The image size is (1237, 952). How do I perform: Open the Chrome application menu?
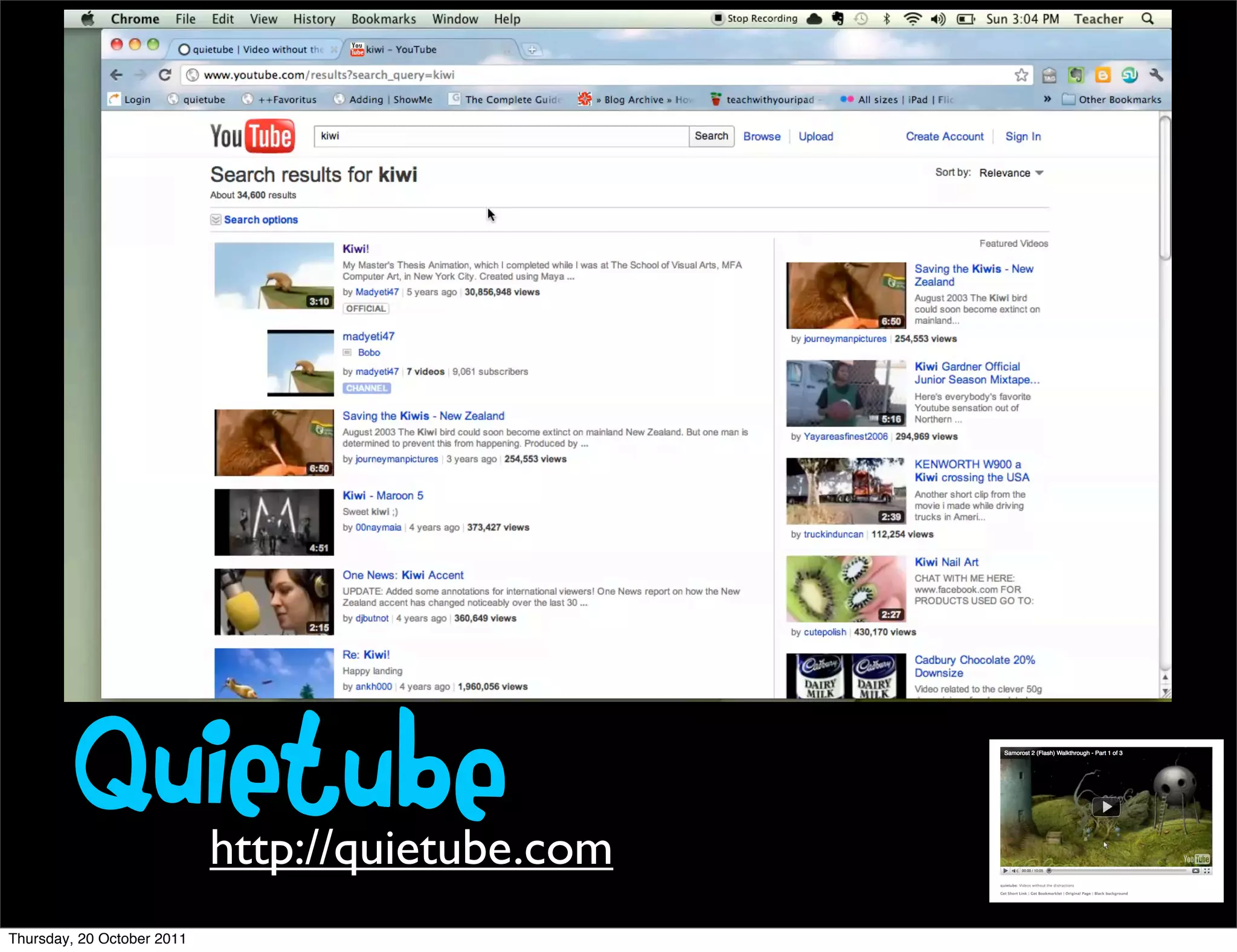[135, 19]
